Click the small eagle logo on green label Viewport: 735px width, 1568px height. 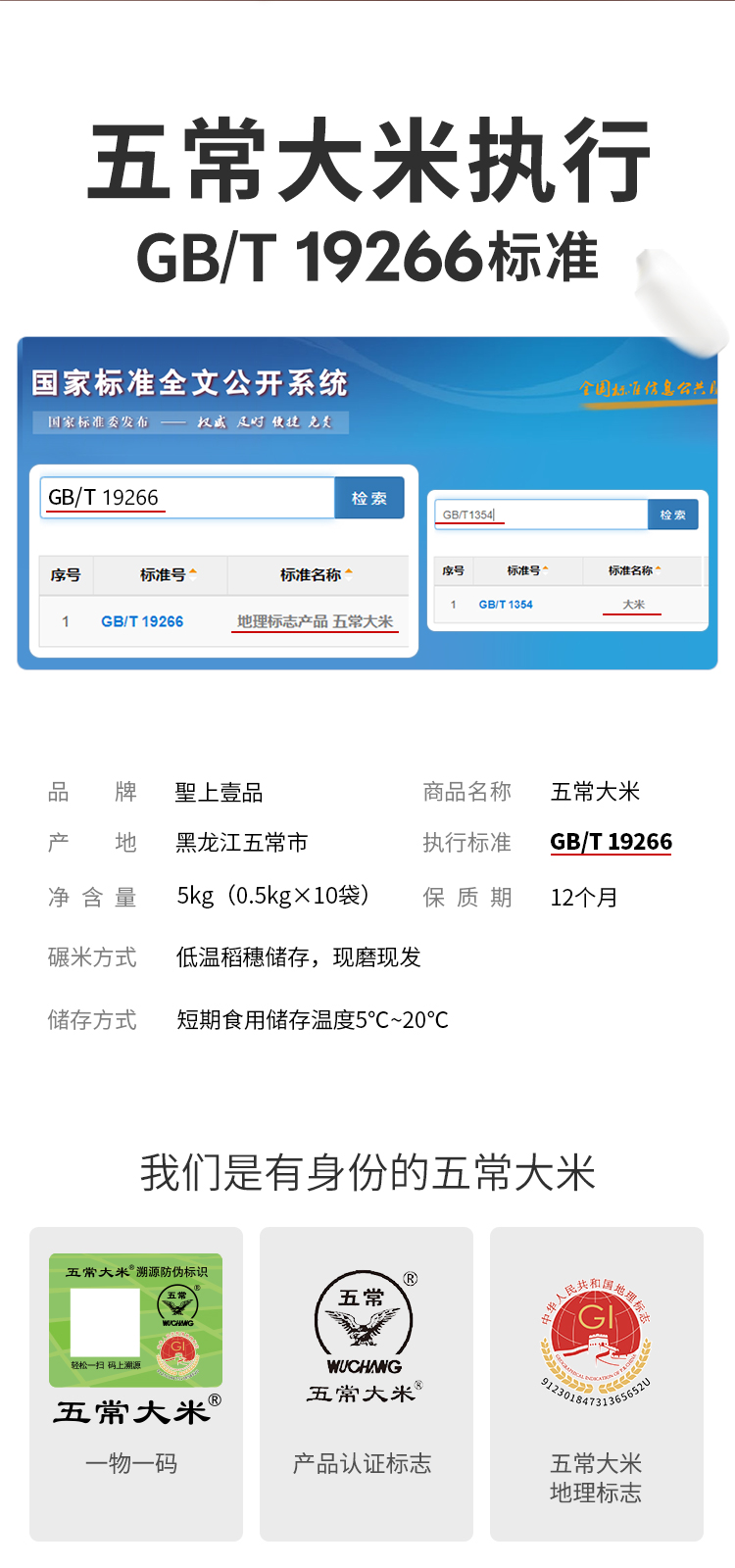[178, 1305]
